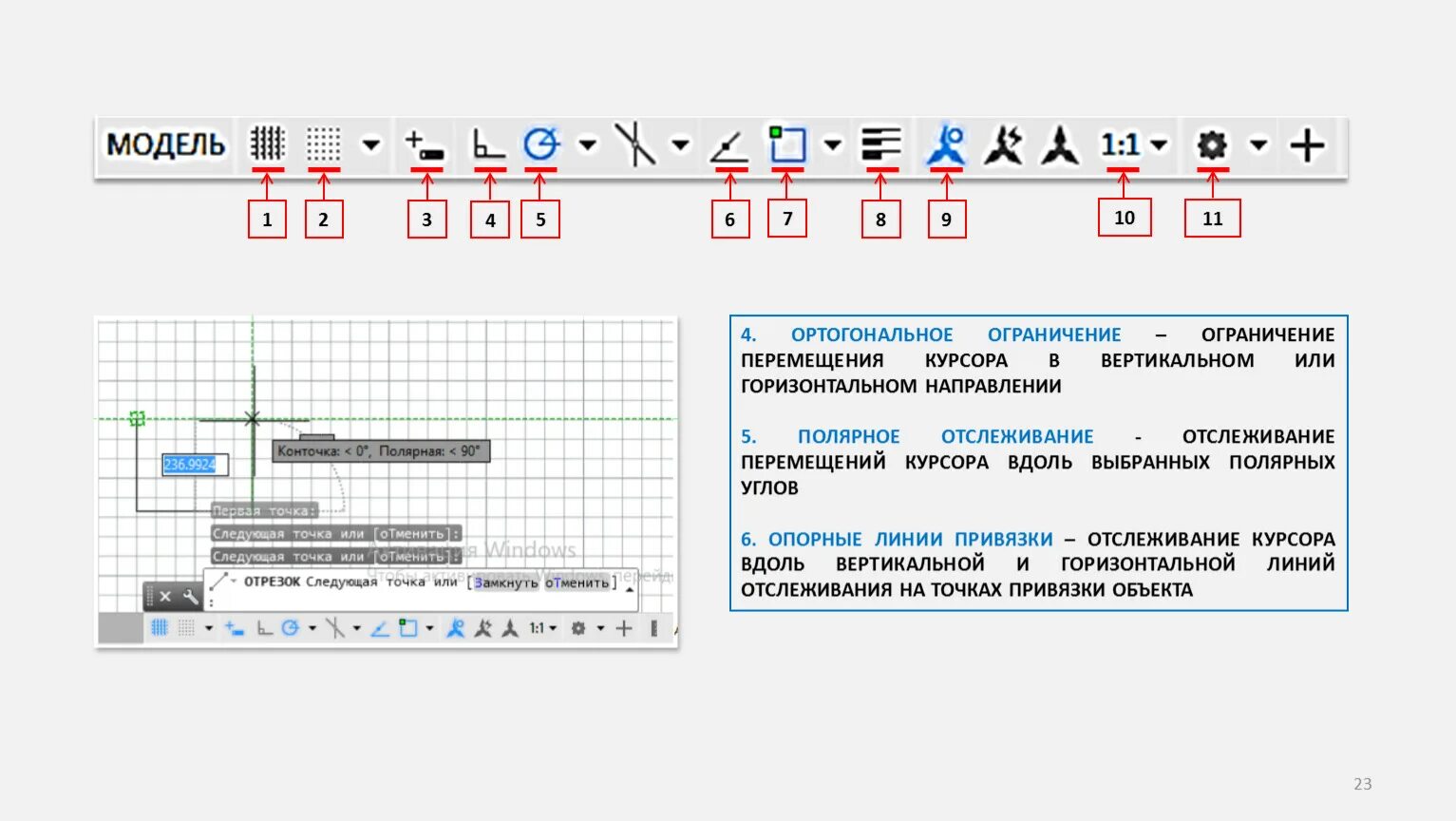Toggle object snap tracking in large status bar
1456x821 pixels.
[x=728, y=147]
